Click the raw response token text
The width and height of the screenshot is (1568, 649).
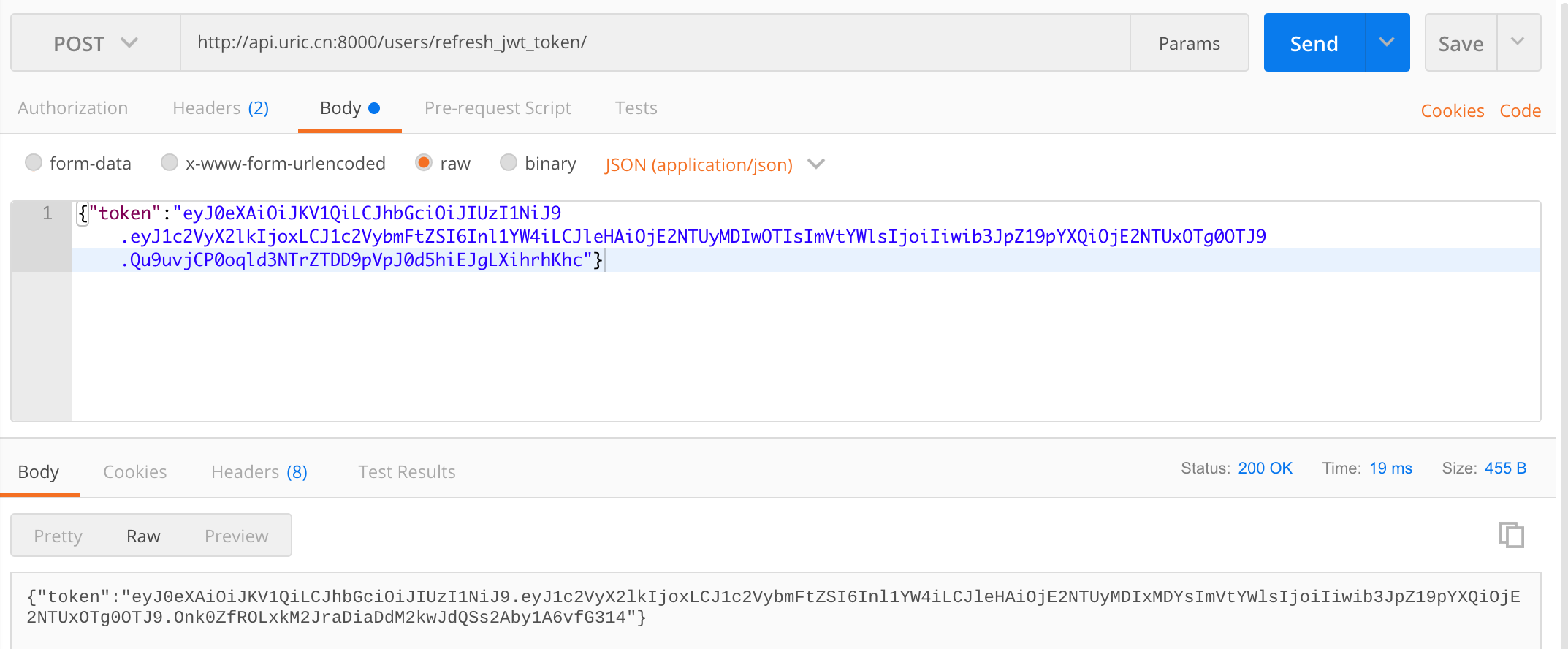pyautogui.click(x=774, y=607)
